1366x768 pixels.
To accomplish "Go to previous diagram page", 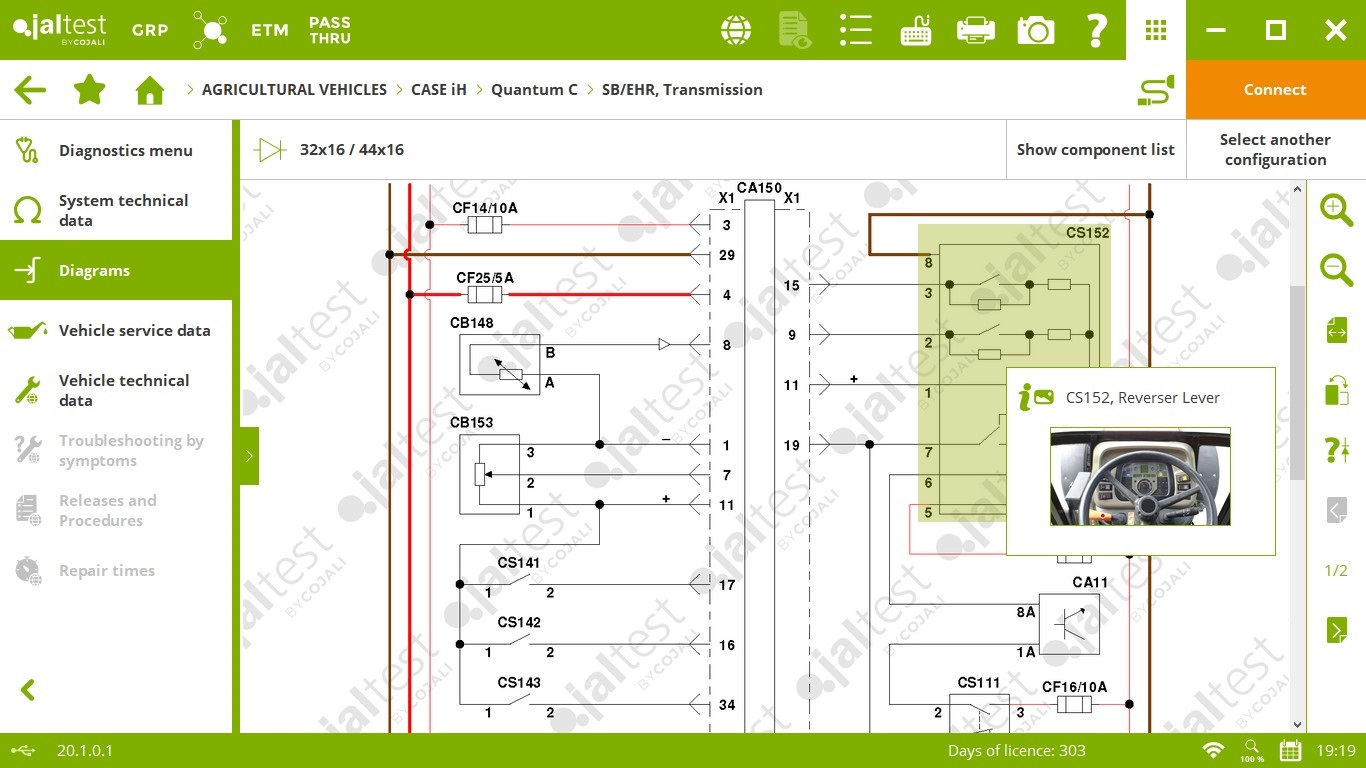I will click(x=1337, y=510).
